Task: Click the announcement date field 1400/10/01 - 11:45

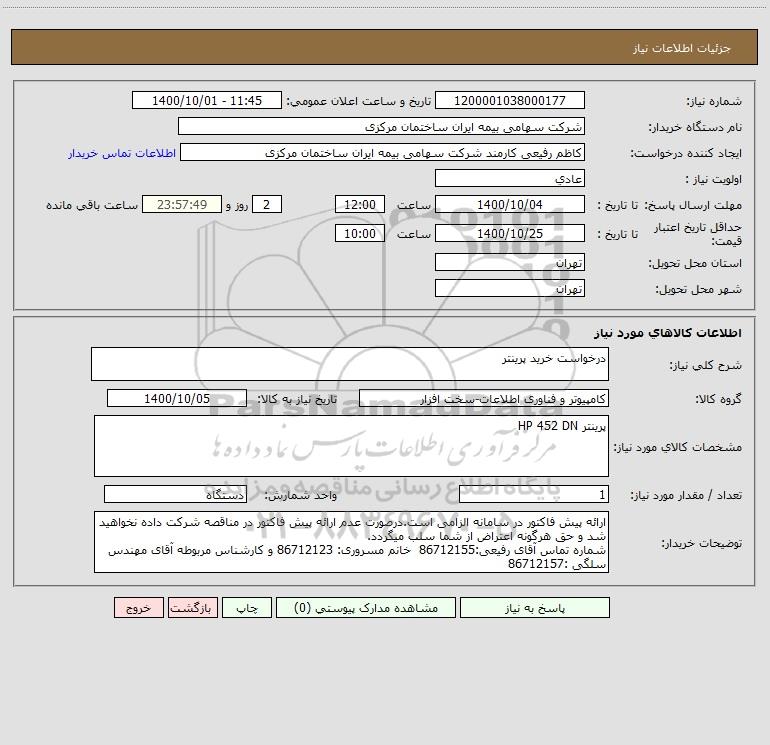Action: click(207, 100)
